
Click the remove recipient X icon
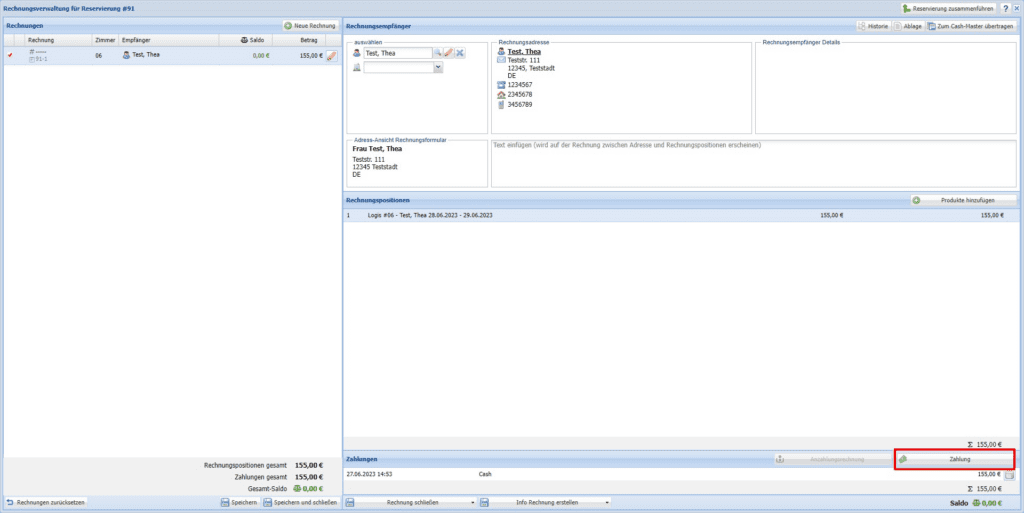(x=460, y=53)
